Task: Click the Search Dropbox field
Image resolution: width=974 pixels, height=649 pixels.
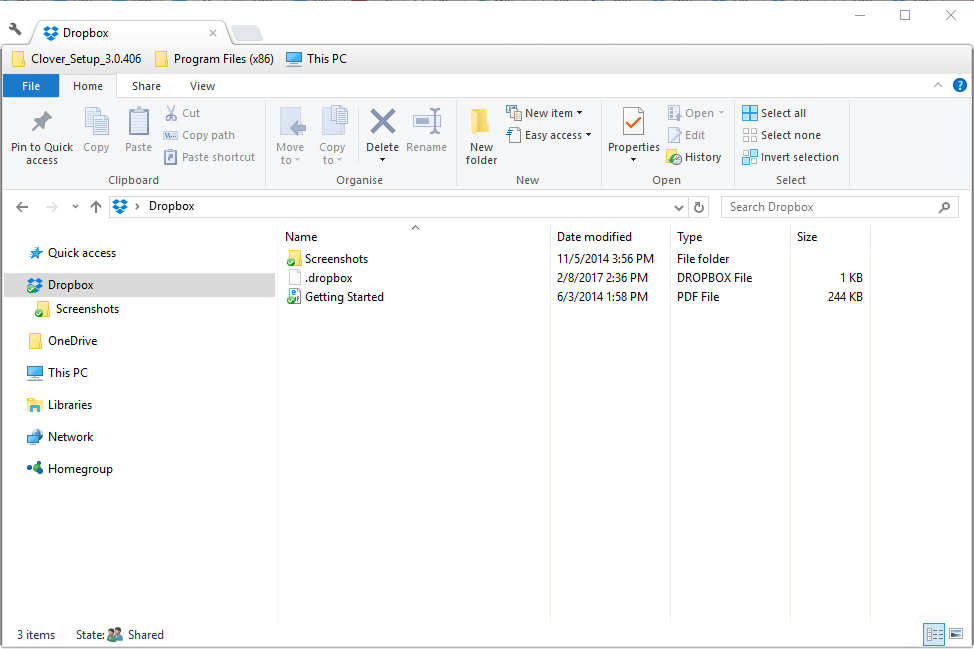Action: coord(839,207)
